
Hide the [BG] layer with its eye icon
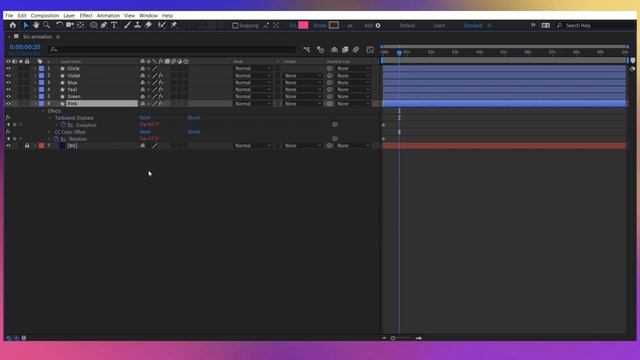coord(8,146)
